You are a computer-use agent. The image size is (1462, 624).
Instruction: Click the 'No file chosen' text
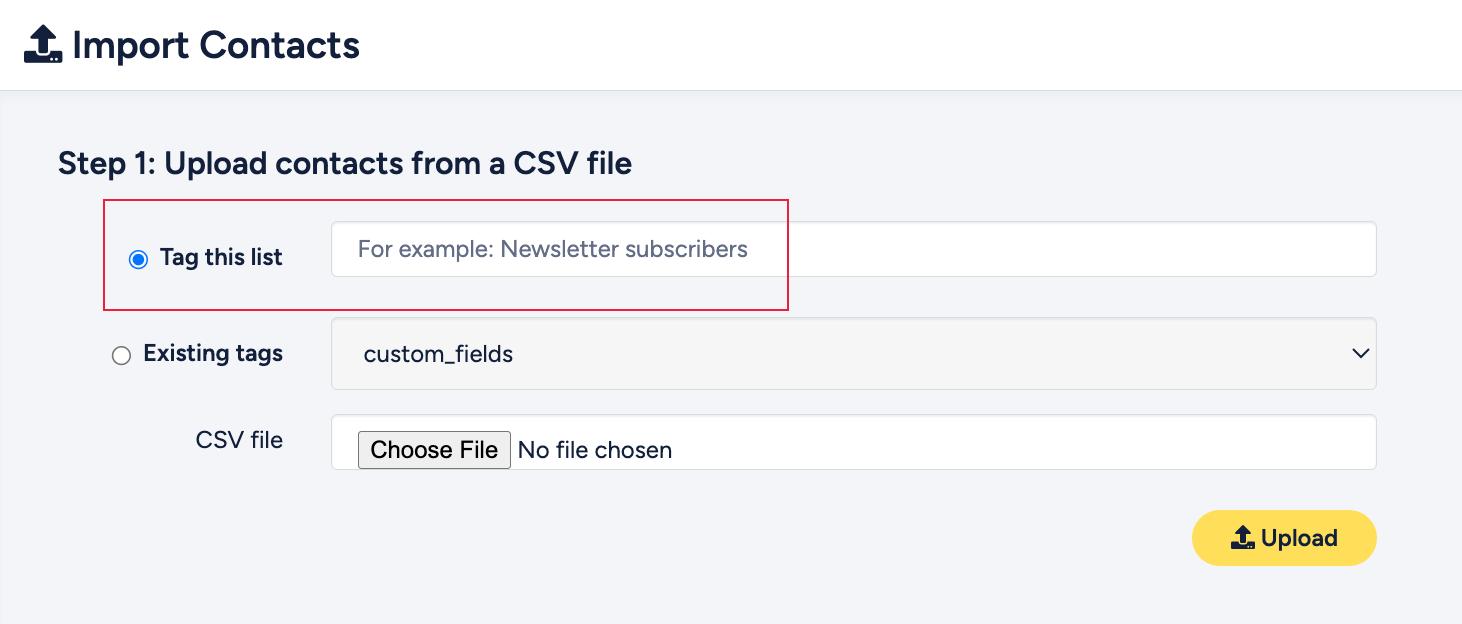pyautogui.click(x=595, y=450)
